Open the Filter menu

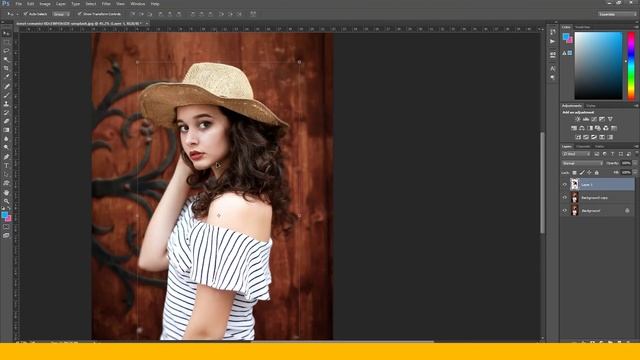pyautogui.click(x=106, y=4)
